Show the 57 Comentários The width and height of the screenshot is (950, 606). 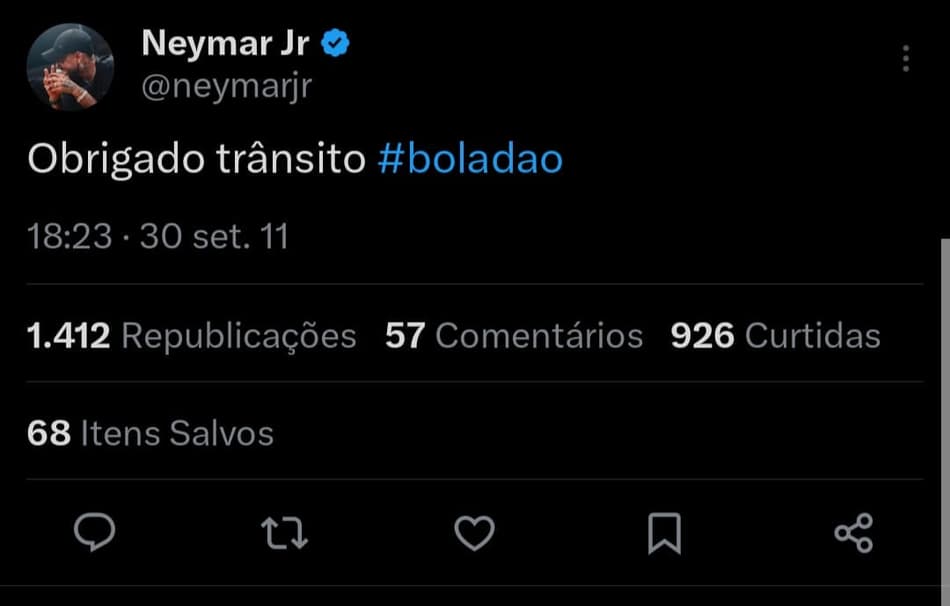tap(514, 336)
